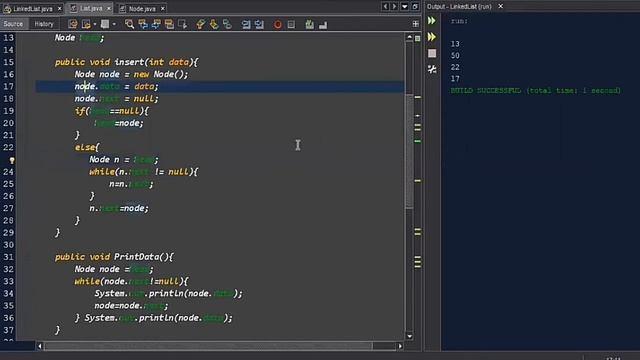Click the Back navigation icon in editor toolbar
Viewport: 640px width, 360px height.
click(x=85, y=24)
